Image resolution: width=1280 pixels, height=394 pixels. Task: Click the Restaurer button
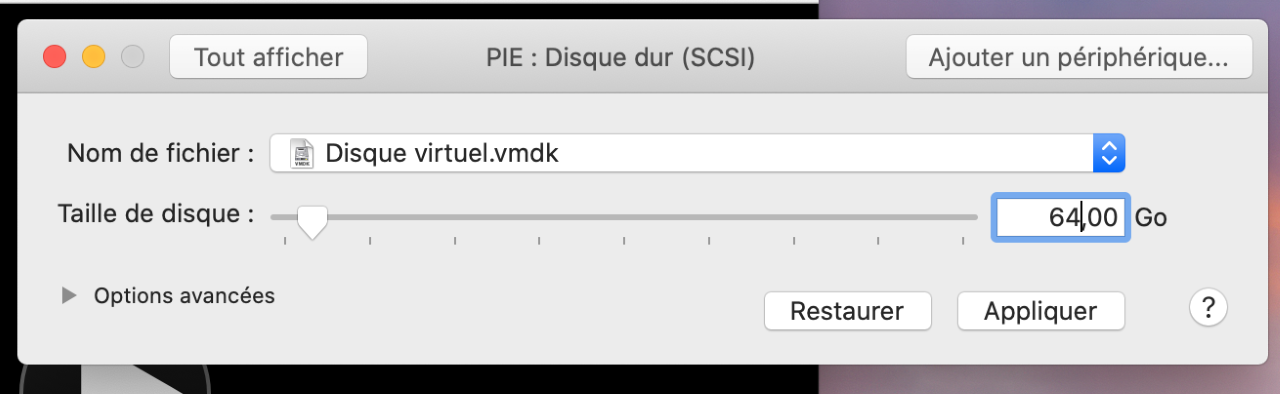pyautogui.click(x=847, y=311)
